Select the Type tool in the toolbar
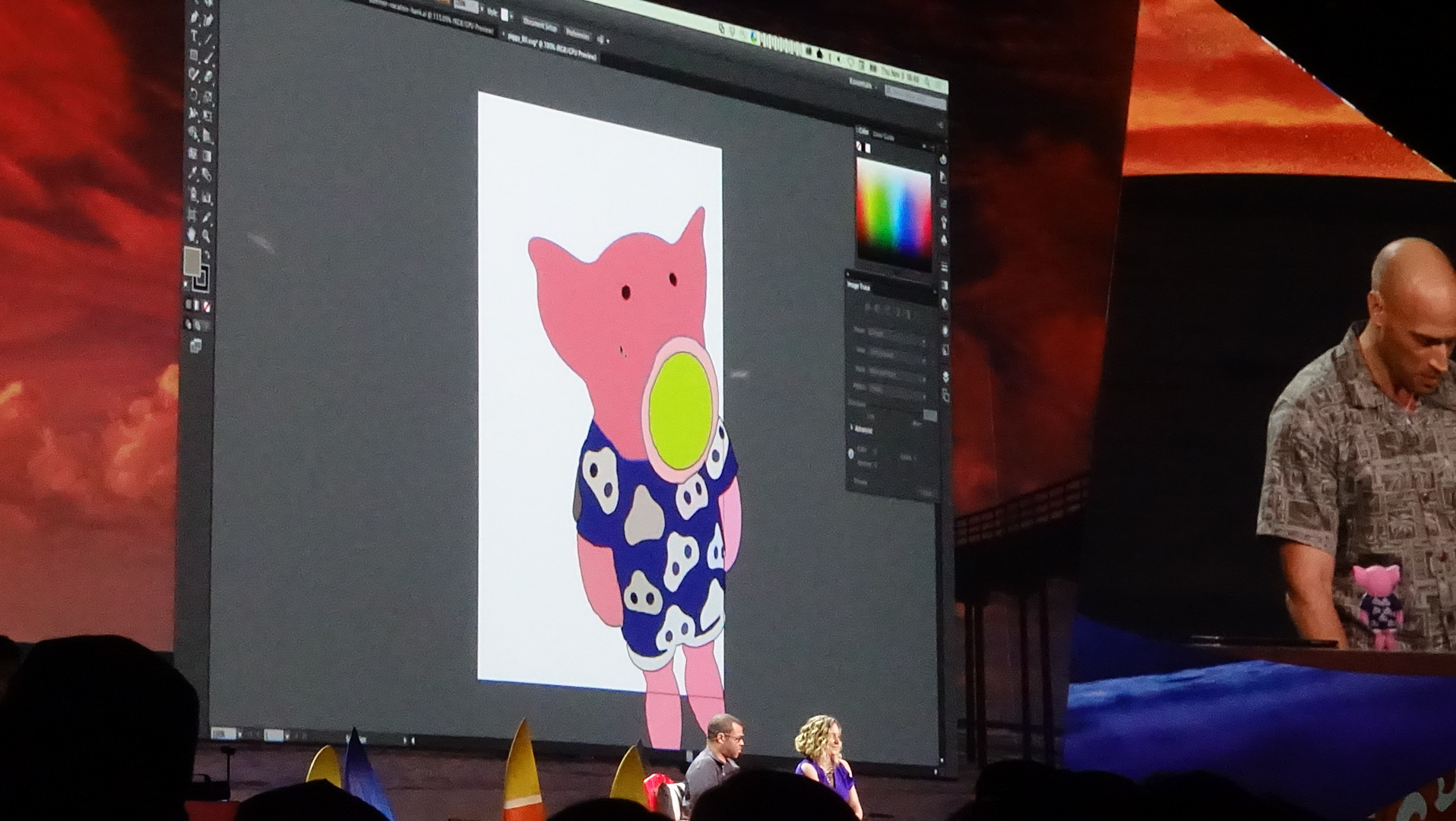This screenshot has width=1456, height=821. pyautogui.click(x=195, y=36)
